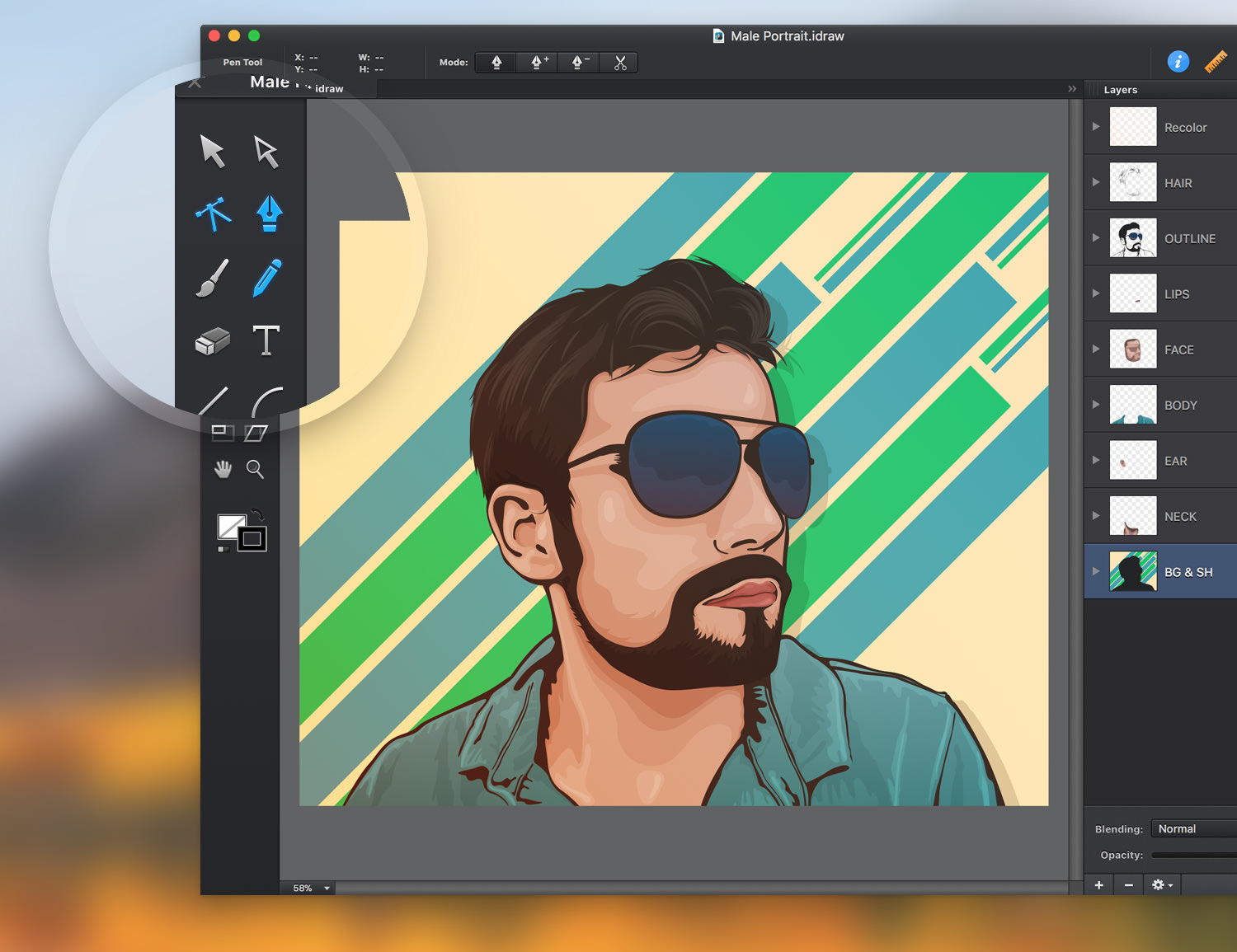
Task: Add a new layer with plus button
Action: coord(1098,885)
